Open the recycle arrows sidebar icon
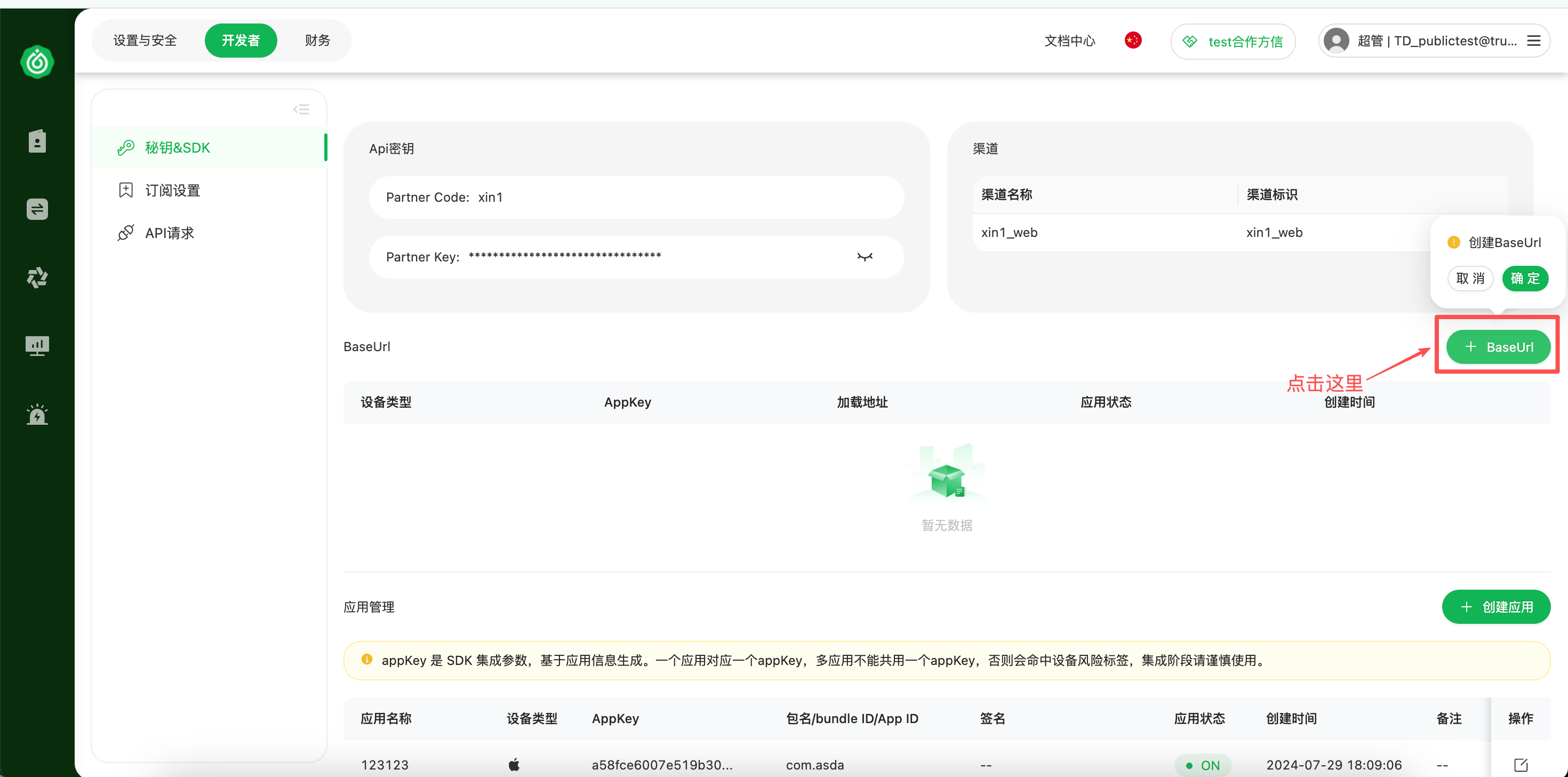Screen dimensions: 1568x777 tap(37, 277)
